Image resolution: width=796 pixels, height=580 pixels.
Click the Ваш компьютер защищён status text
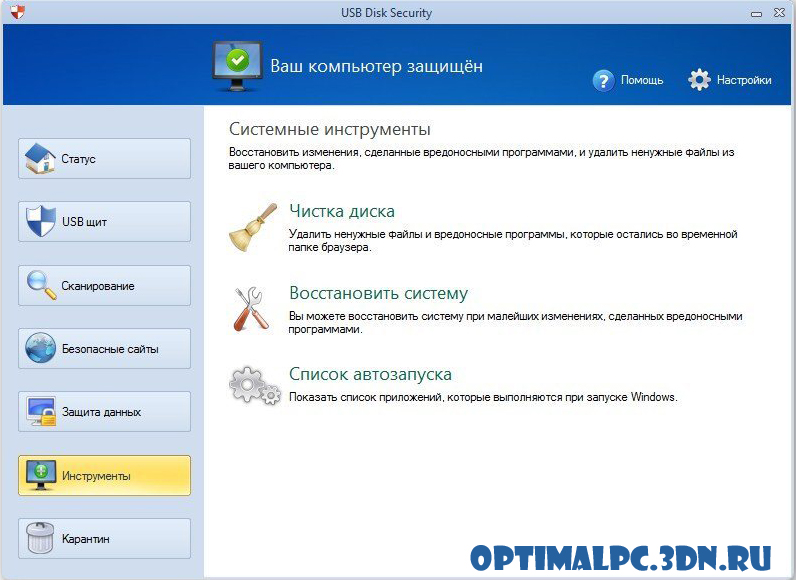[x=376, y=66]
